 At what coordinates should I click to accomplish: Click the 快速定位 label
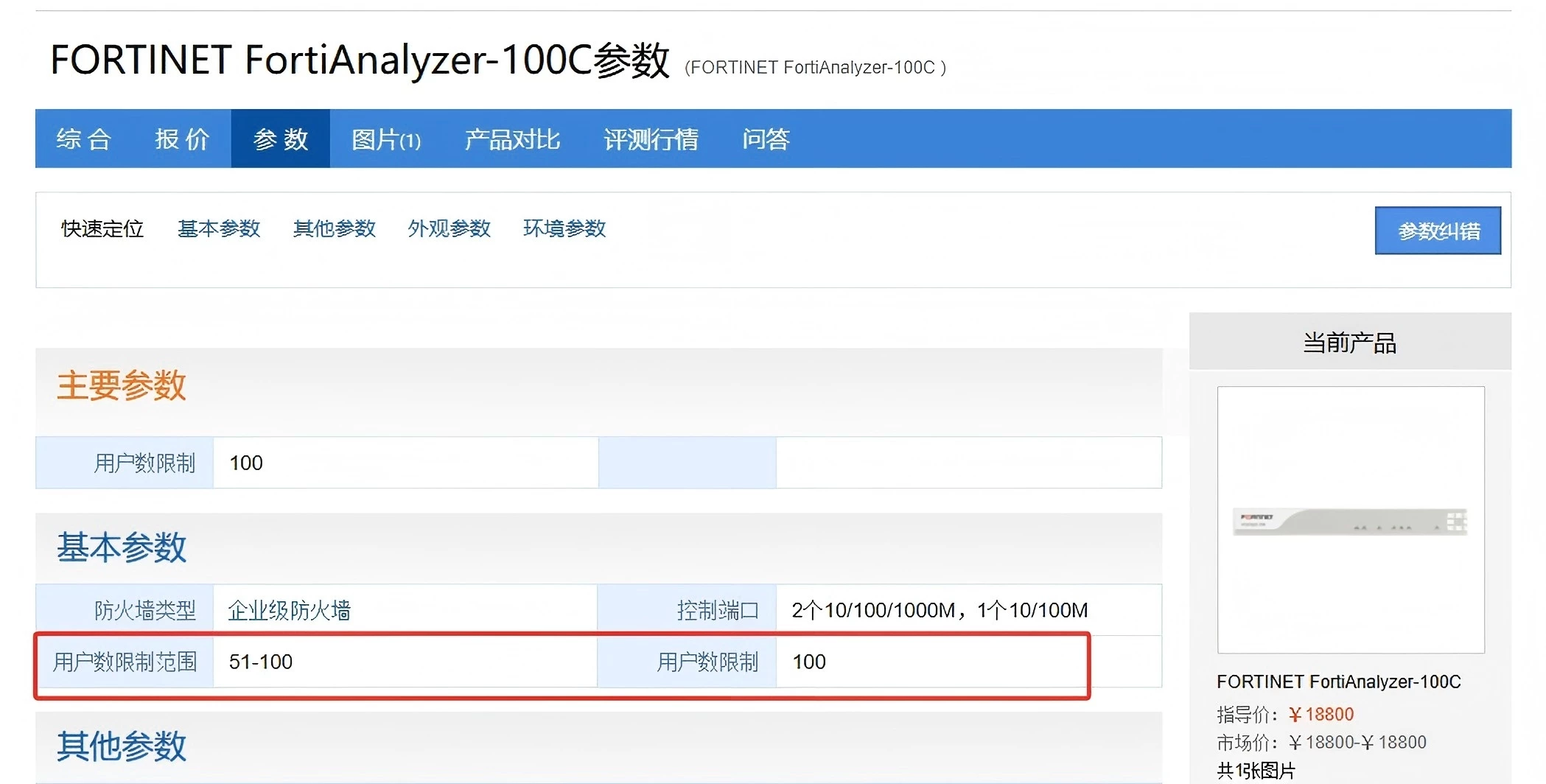coord(102,228)
